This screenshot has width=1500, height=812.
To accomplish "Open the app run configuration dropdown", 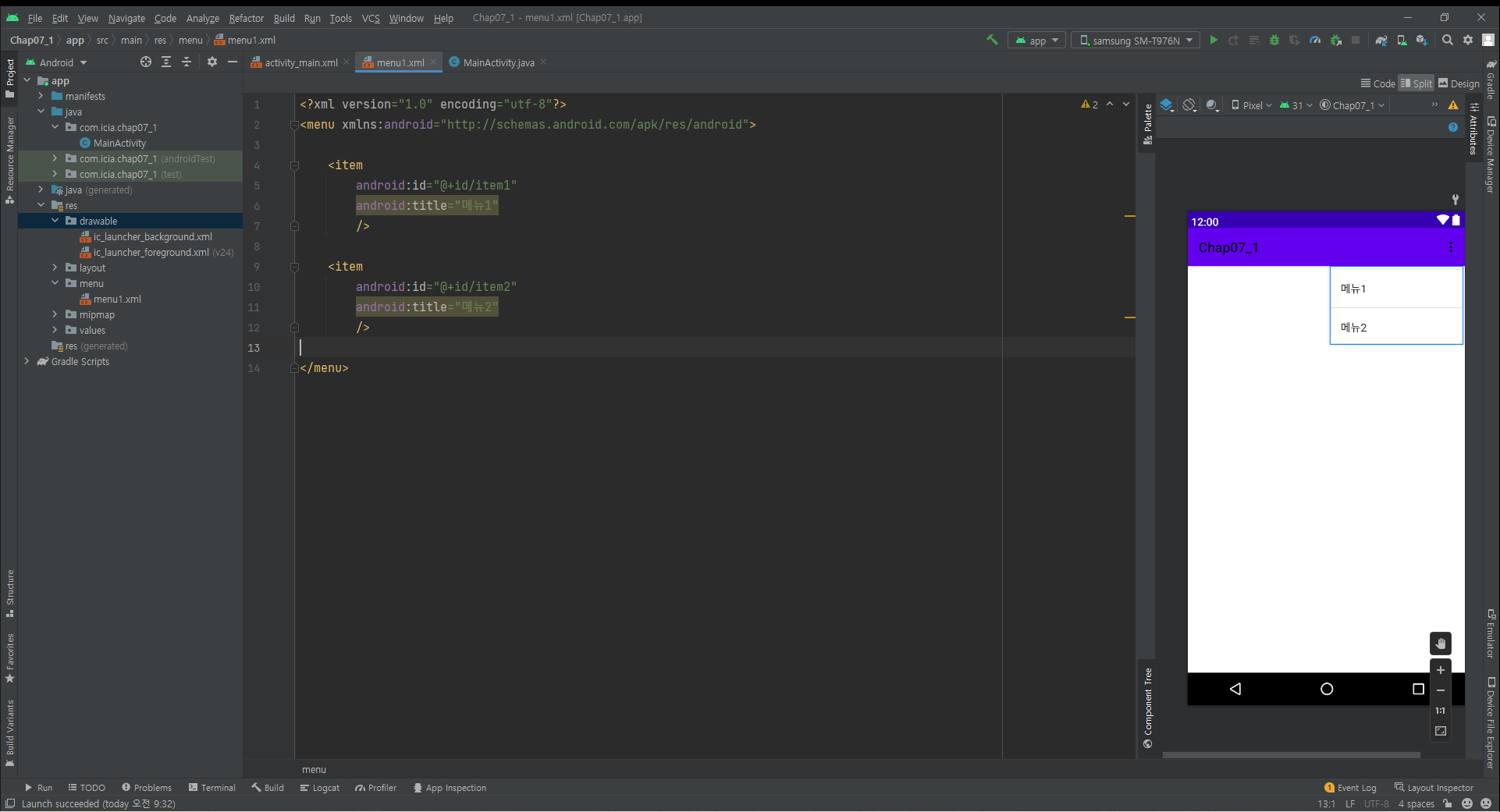I will (x=1036, y=41).
